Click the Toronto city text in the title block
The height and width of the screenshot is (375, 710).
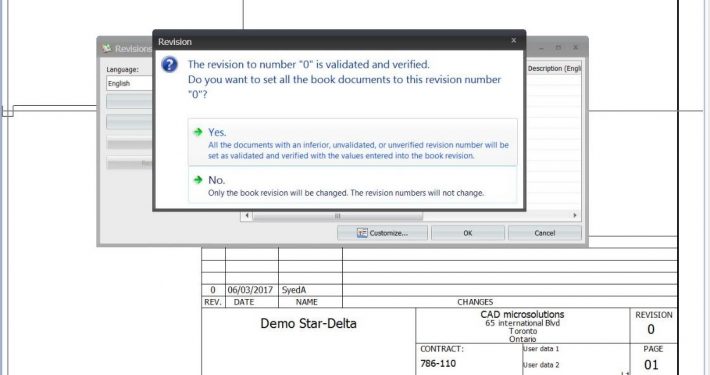click(523, 331)
